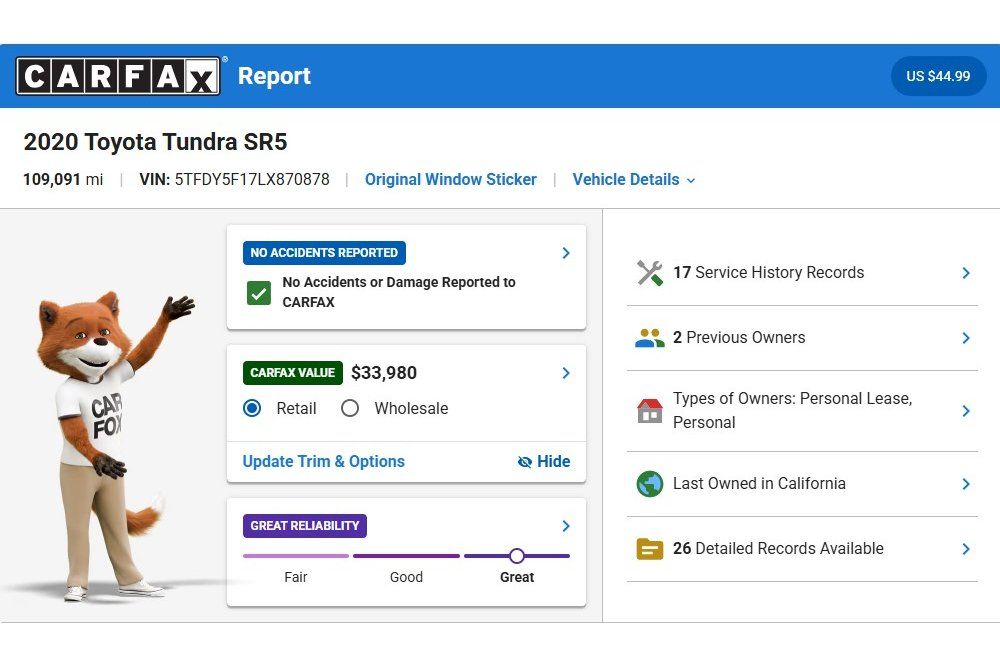Click the Report header text
The image size is (1000, 666).
274,77
